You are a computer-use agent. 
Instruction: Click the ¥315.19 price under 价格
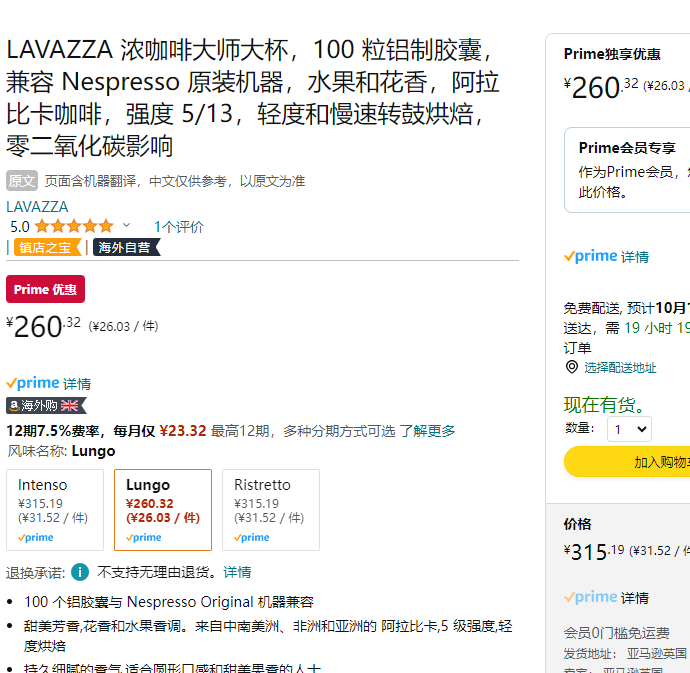[x=594, y=551]
